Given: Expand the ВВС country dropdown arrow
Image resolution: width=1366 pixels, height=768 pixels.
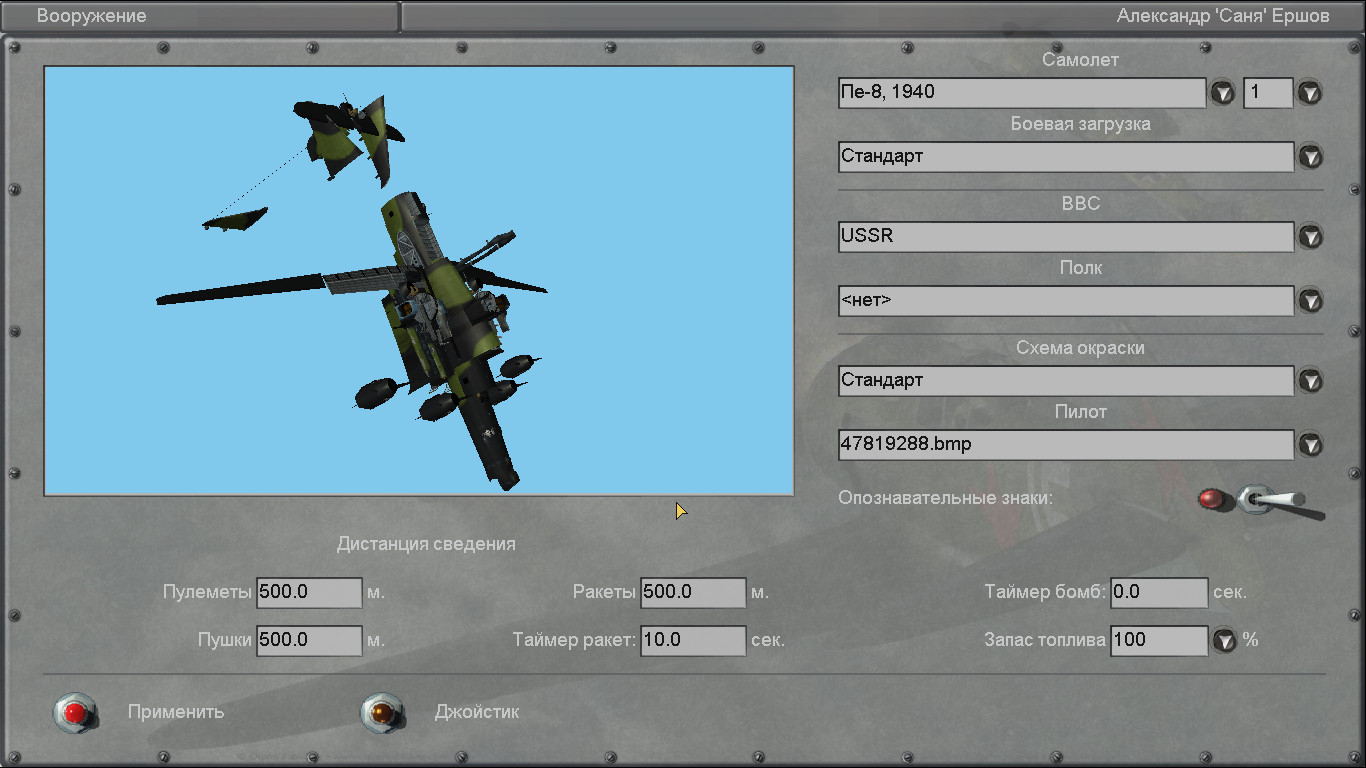Looking at the screenshot, I should click(x=1310, y=237).
